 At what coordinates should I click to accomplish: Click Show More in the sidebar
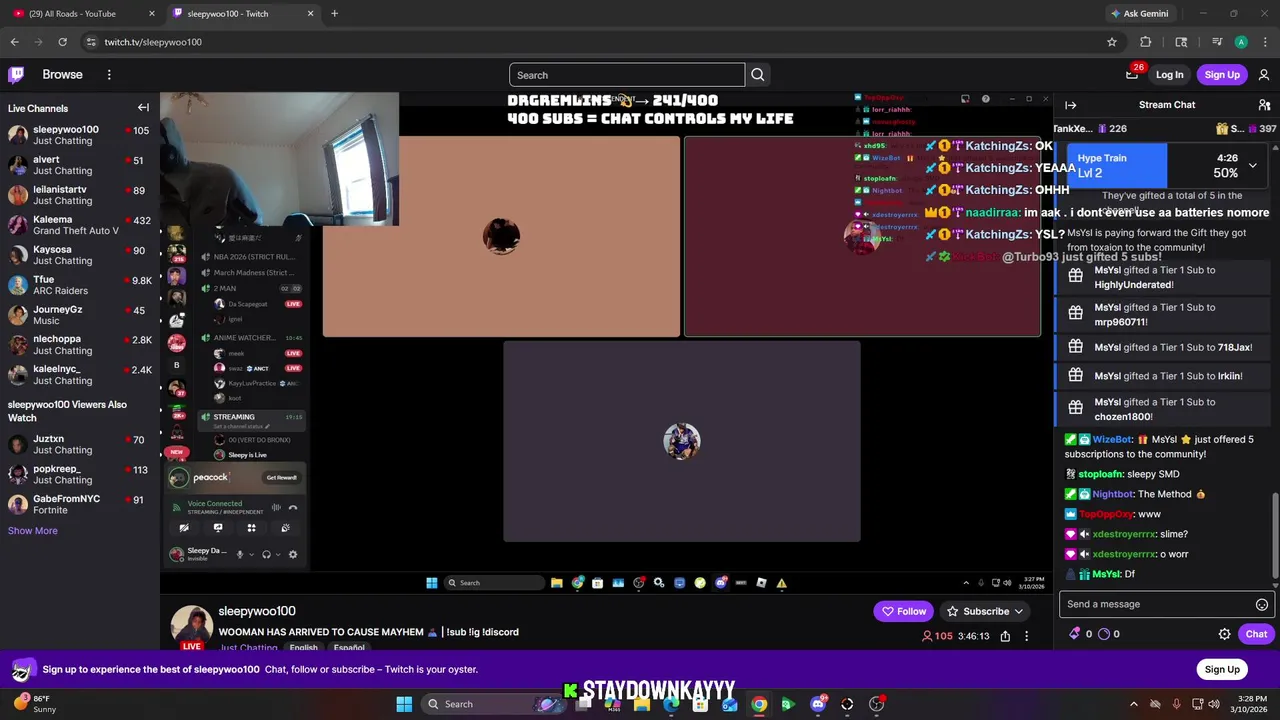tap(33, 531)
